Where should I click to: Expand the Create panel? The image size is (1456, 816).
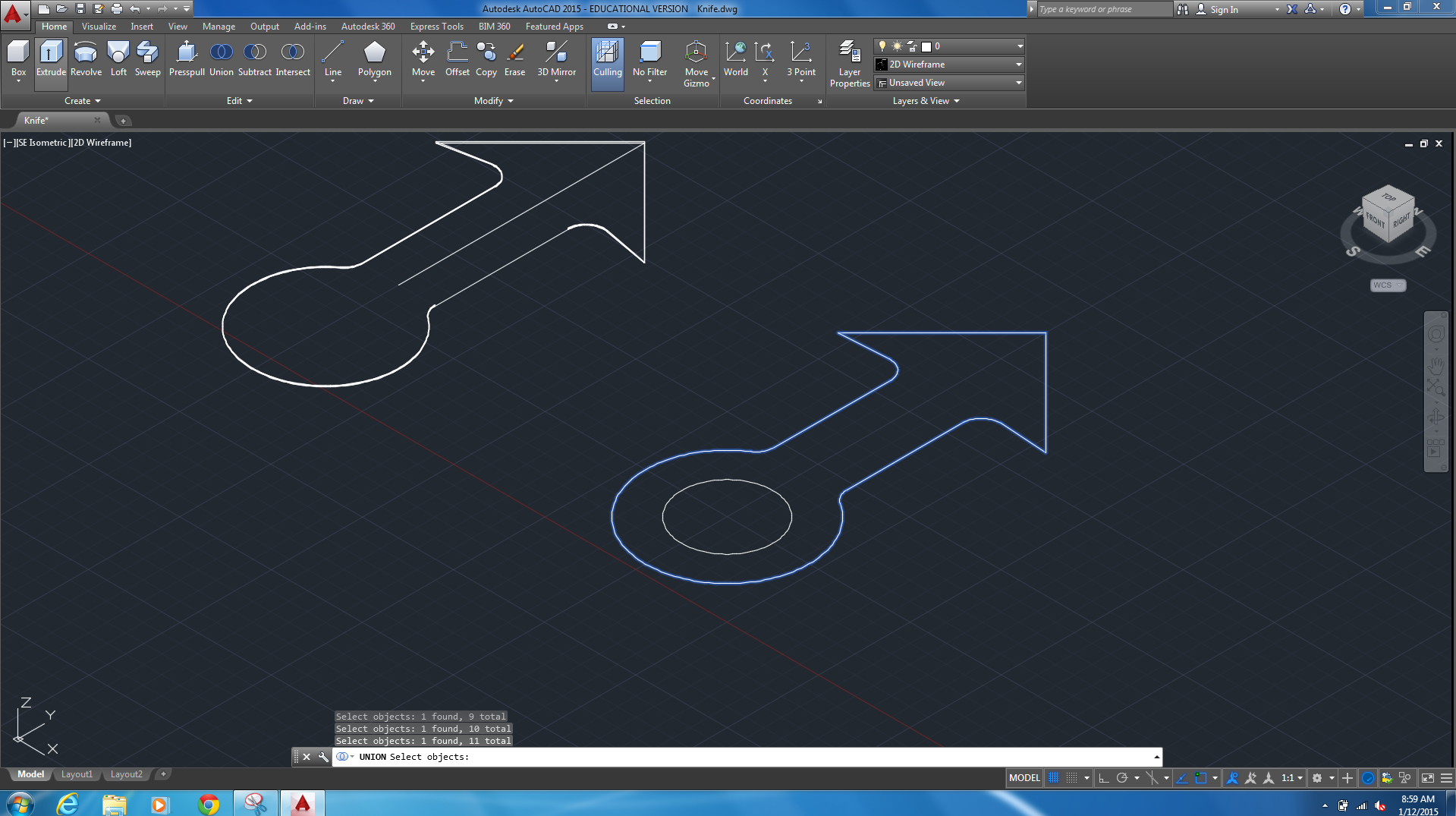[82, 101]
